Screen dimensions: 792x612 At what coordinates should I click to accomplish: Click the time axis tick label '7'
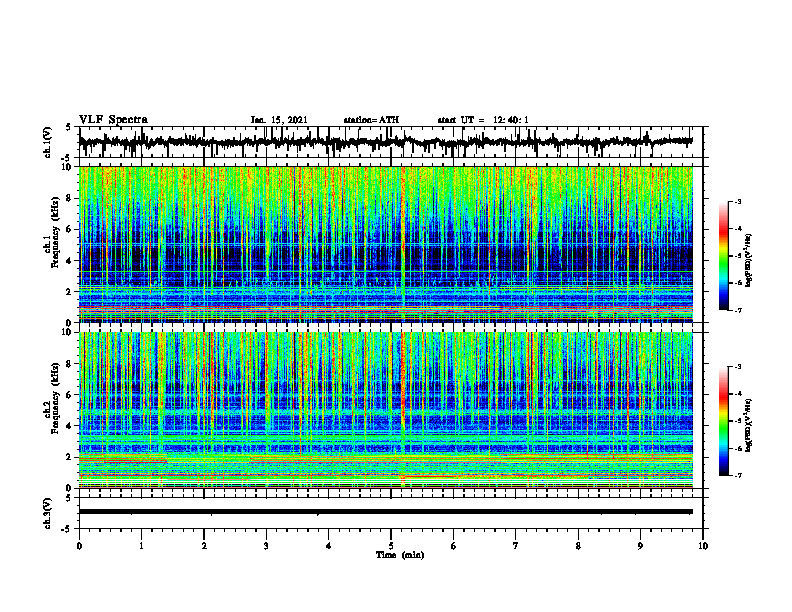pyautogui.click(x=516, y=546)
